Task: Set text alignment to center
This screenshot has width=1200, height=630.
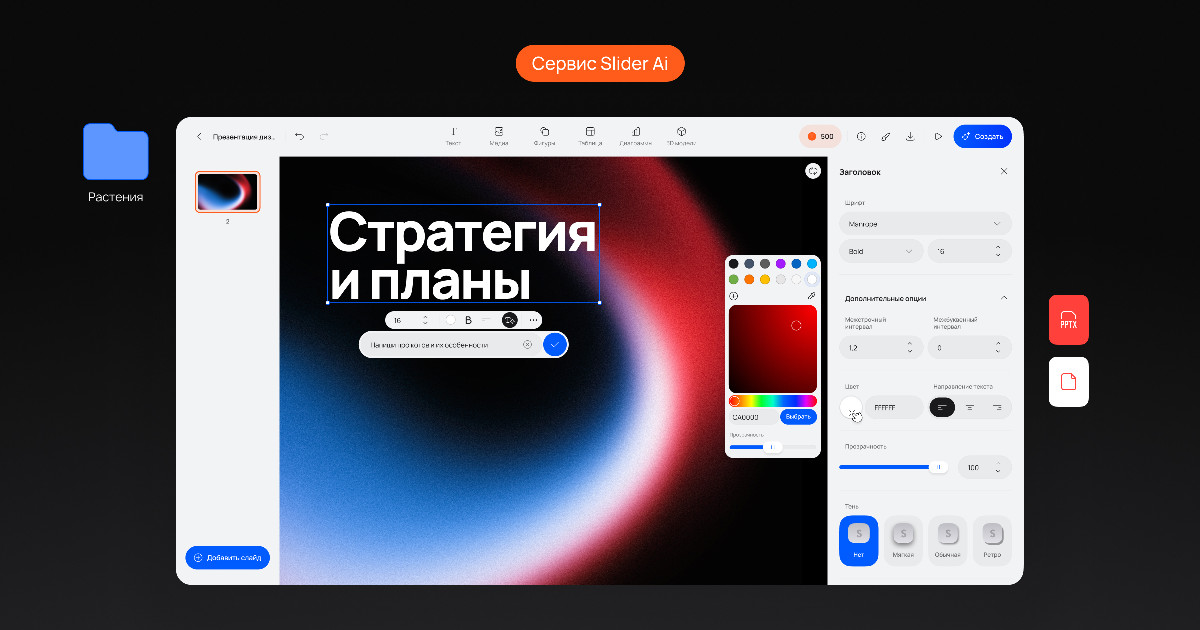Action: tap(970, 407)
